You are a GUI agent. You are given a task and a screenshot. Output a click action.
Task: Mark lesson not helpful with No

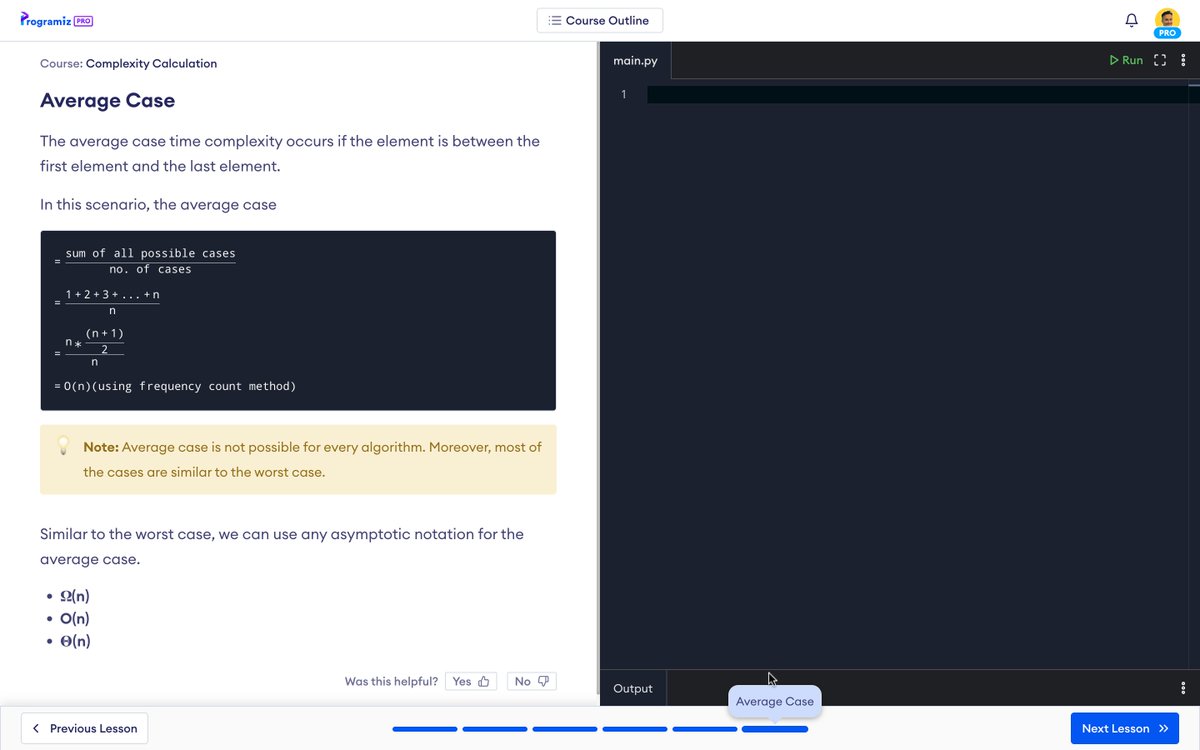pyautogui.click(x=532, y=681)
